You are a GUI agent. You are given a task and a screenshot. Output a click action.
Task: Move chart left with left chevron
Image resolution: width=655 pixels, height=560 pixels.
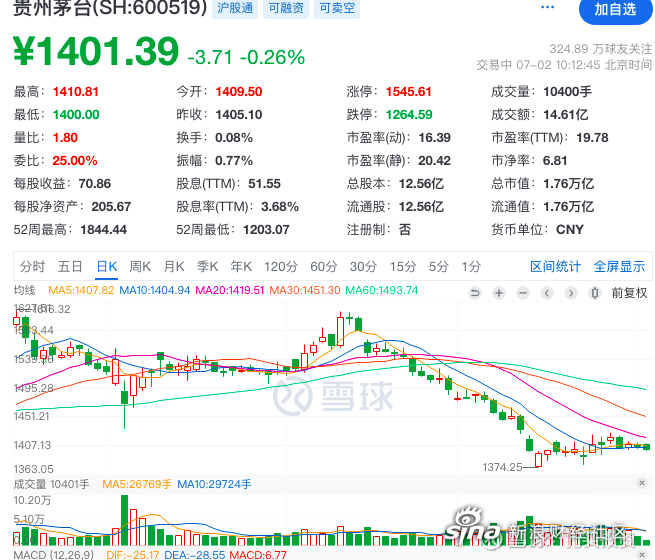[547, 293]
